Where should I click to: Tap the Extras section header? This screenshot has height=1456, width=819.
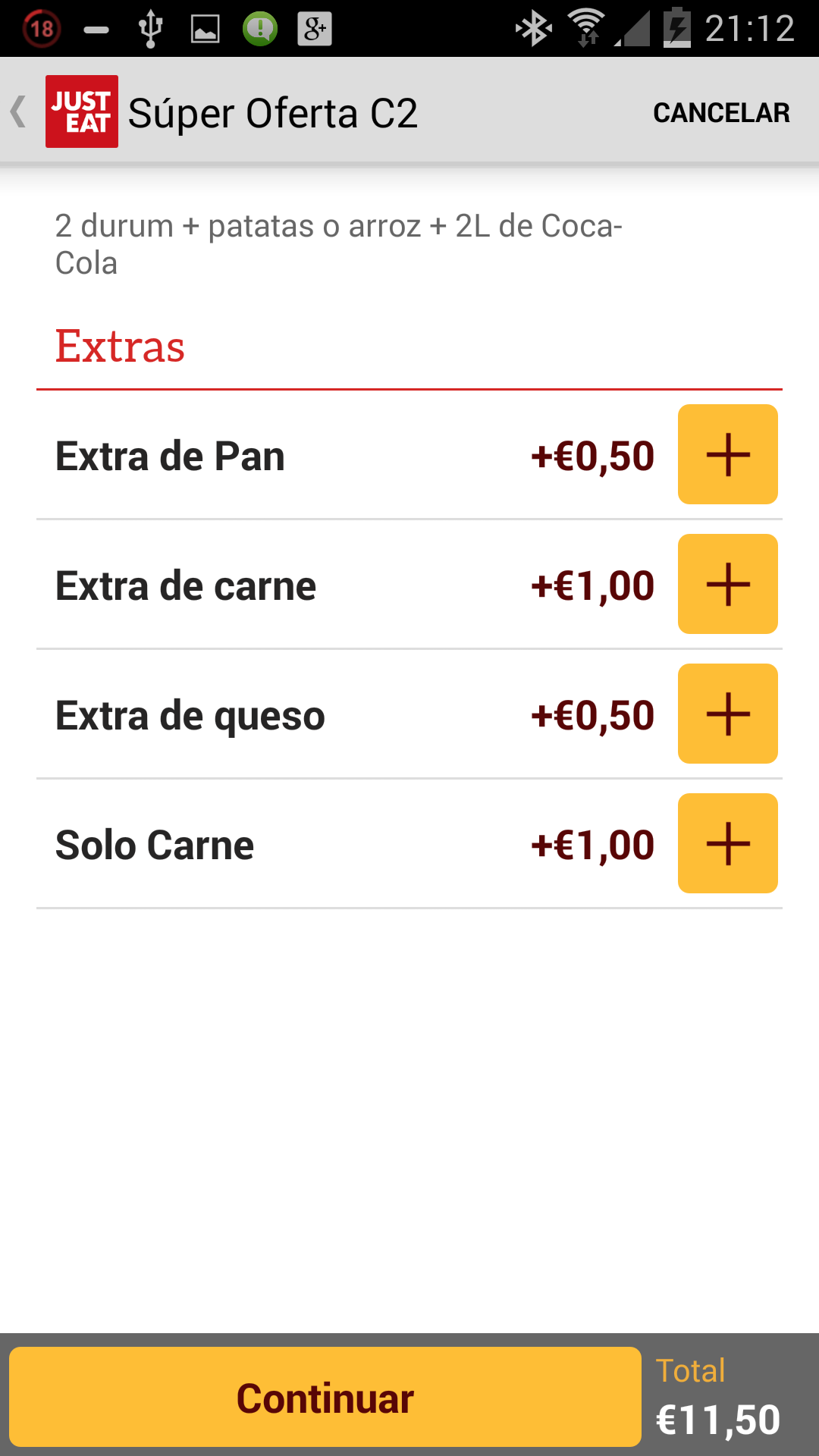point(120,347)
